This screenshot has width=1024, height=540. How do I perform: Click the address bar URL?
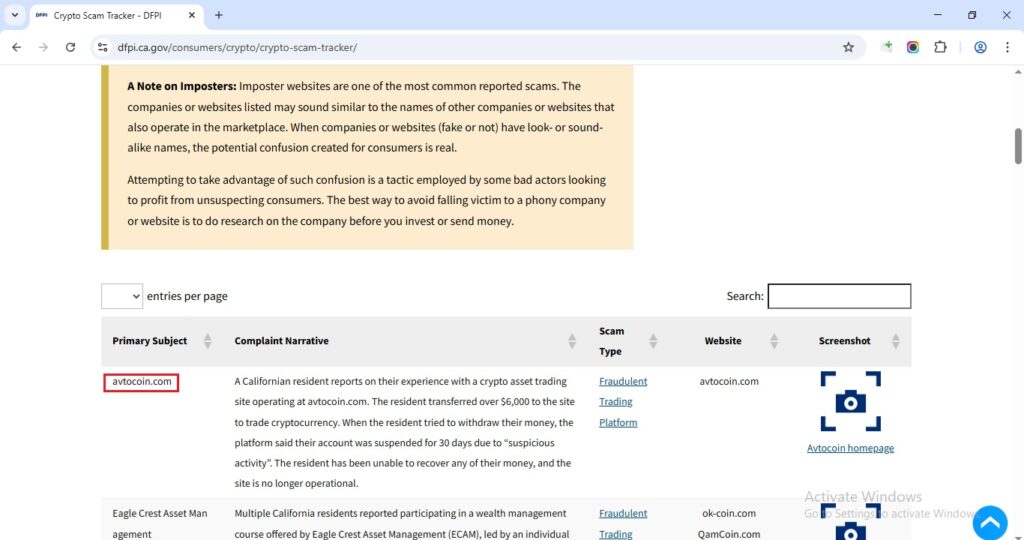[237, 47]
